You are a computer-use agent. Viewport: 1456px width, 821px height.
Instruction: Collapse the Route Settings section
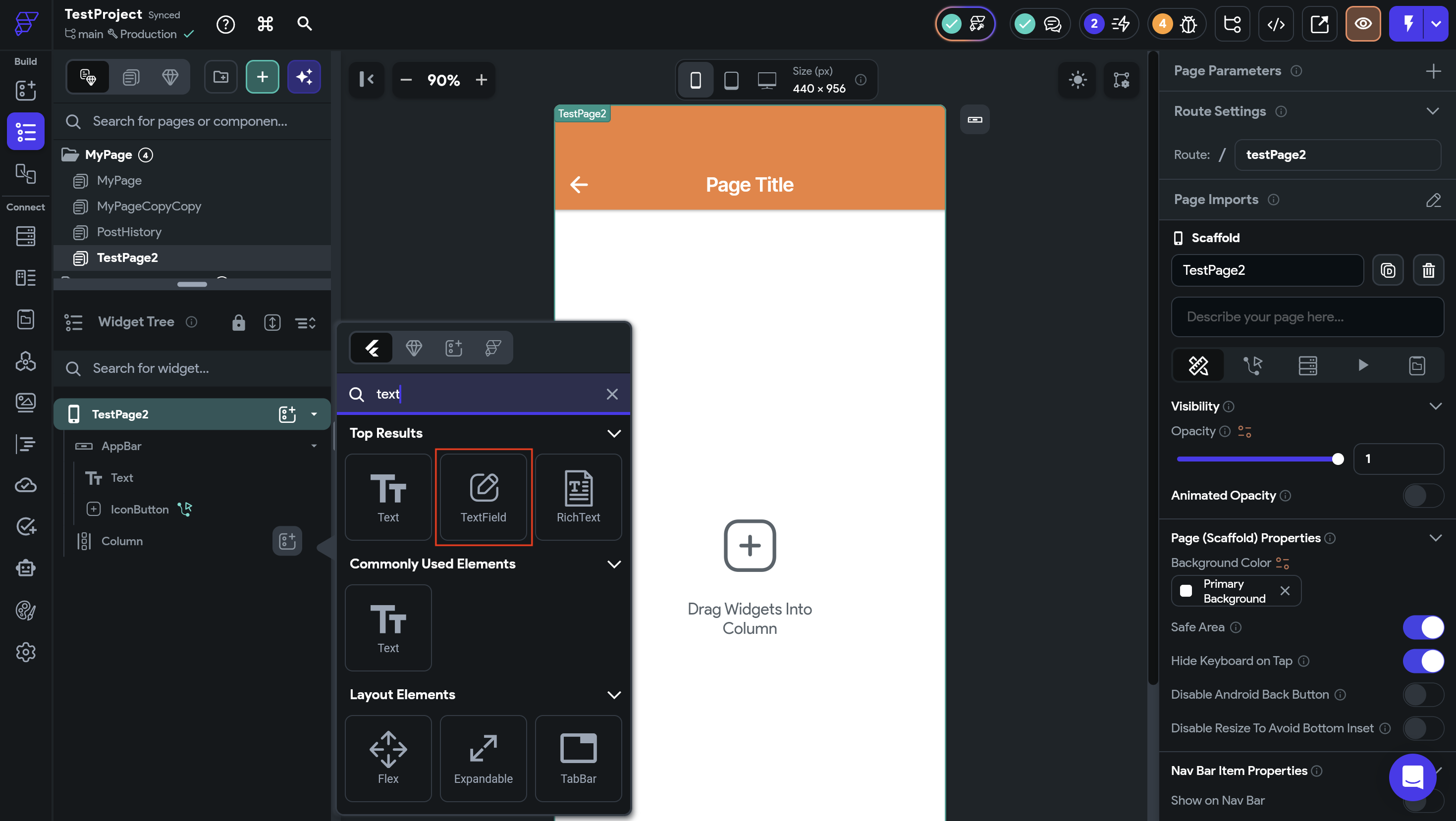pos(1432,111)
